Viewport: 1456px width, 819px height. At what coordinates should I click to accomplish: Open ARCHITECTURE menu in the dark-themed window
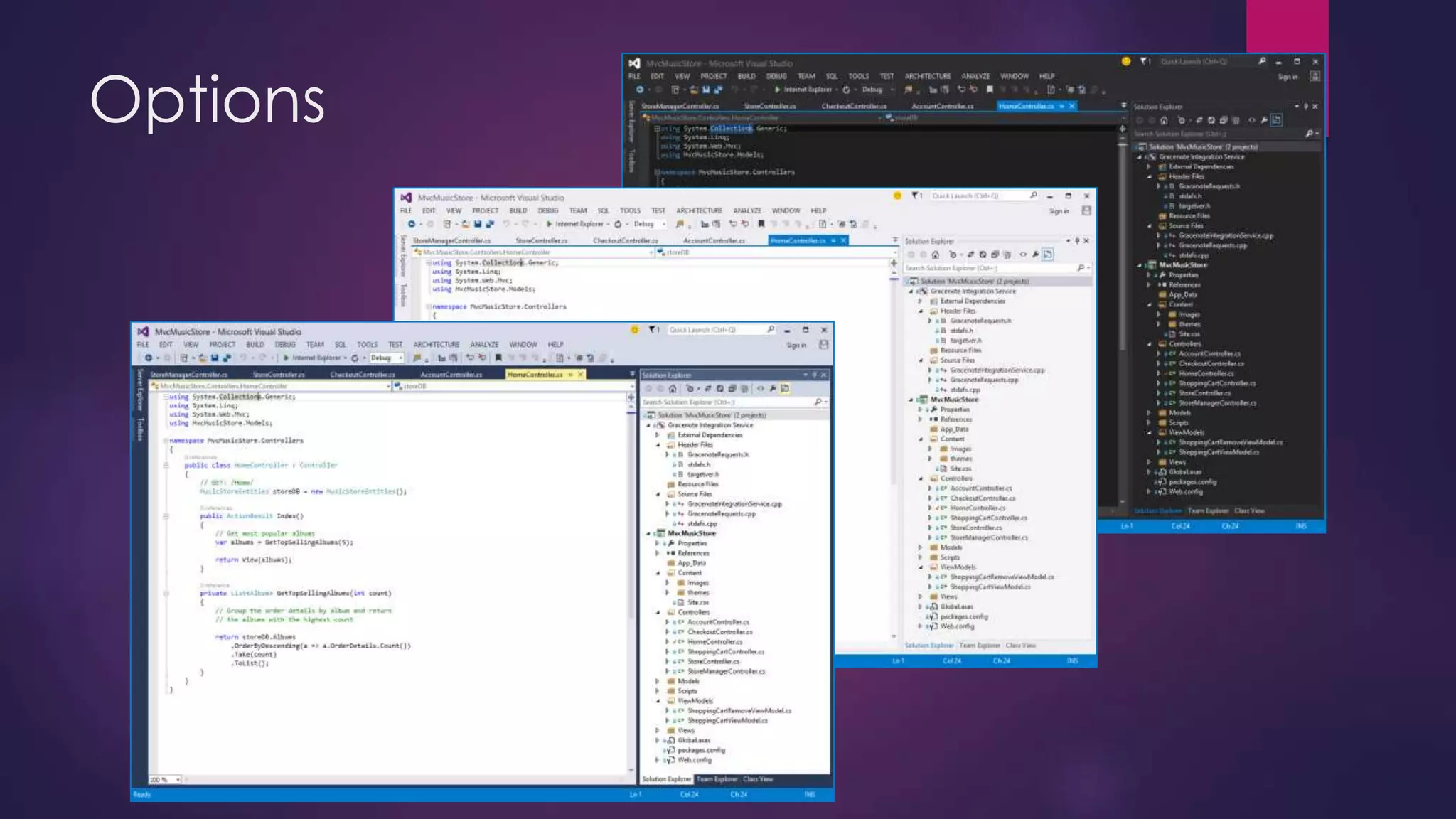coord(927,76)
